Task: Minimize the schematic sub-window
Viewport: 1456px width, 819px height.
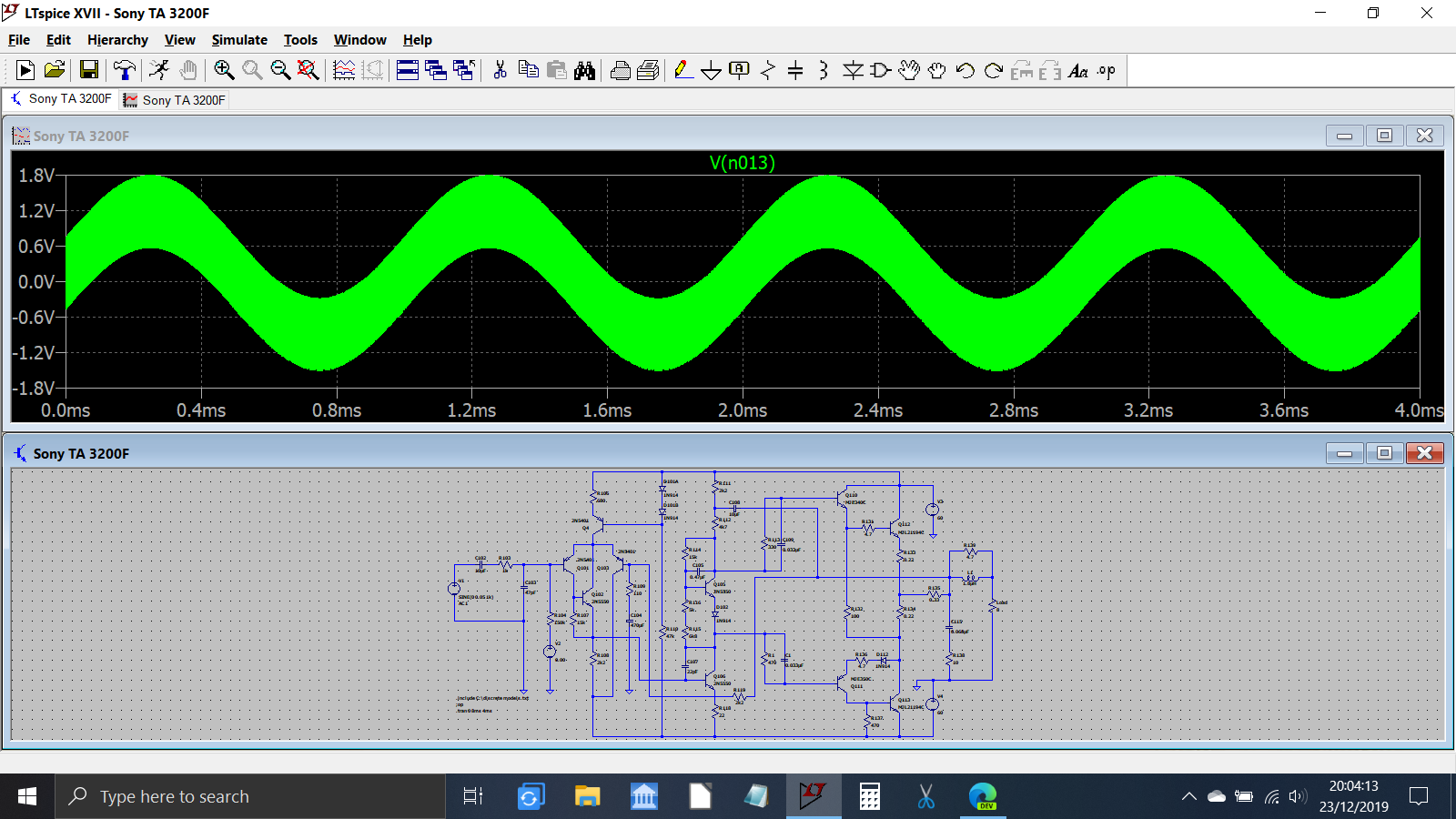Action: click(x=1344, y=453)
